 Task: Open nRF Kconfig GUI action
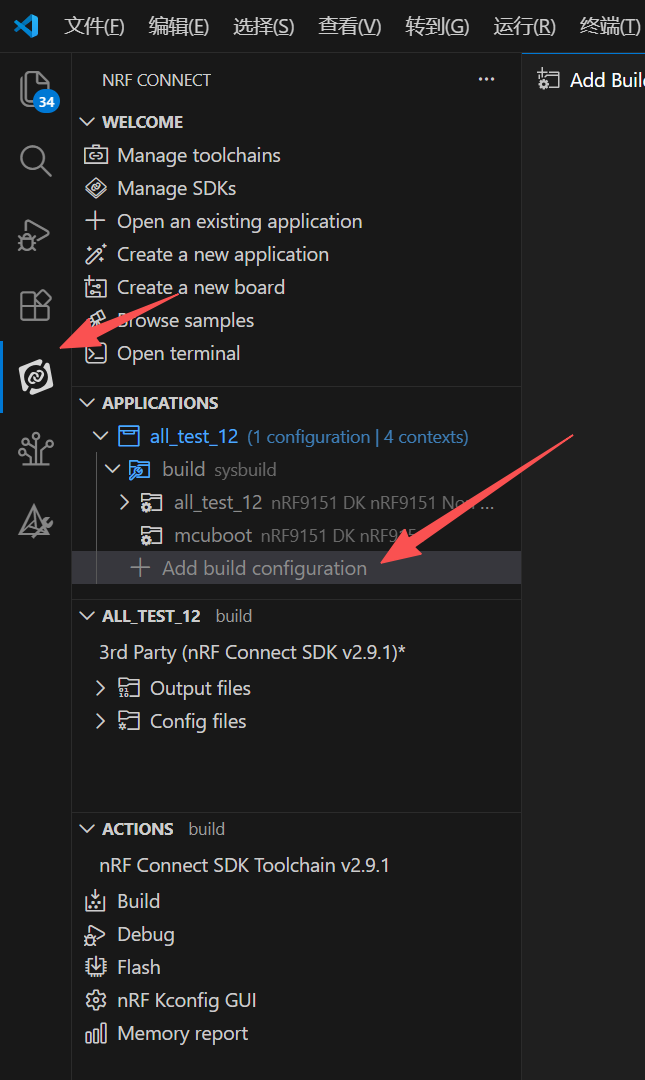(187, 1000)
